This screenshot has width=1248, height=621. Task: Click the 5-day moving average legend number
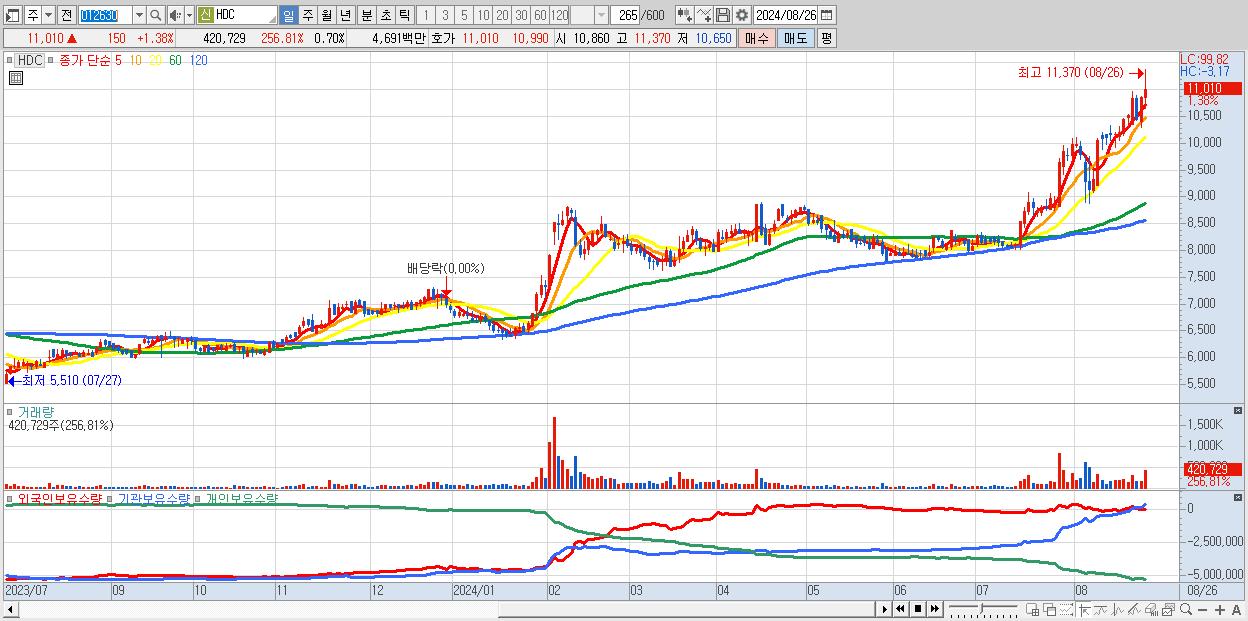click(118, 60)
